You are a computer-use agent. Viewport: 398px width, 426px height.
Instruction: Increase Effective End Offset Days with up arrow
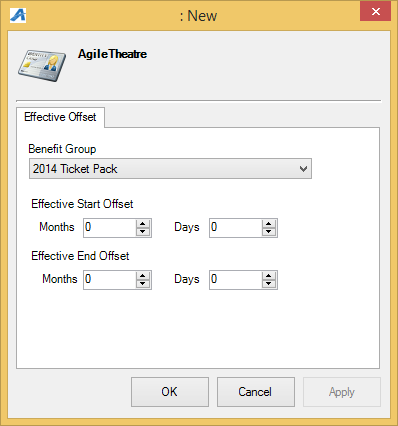pyautogui.click(x=269, y=276)
